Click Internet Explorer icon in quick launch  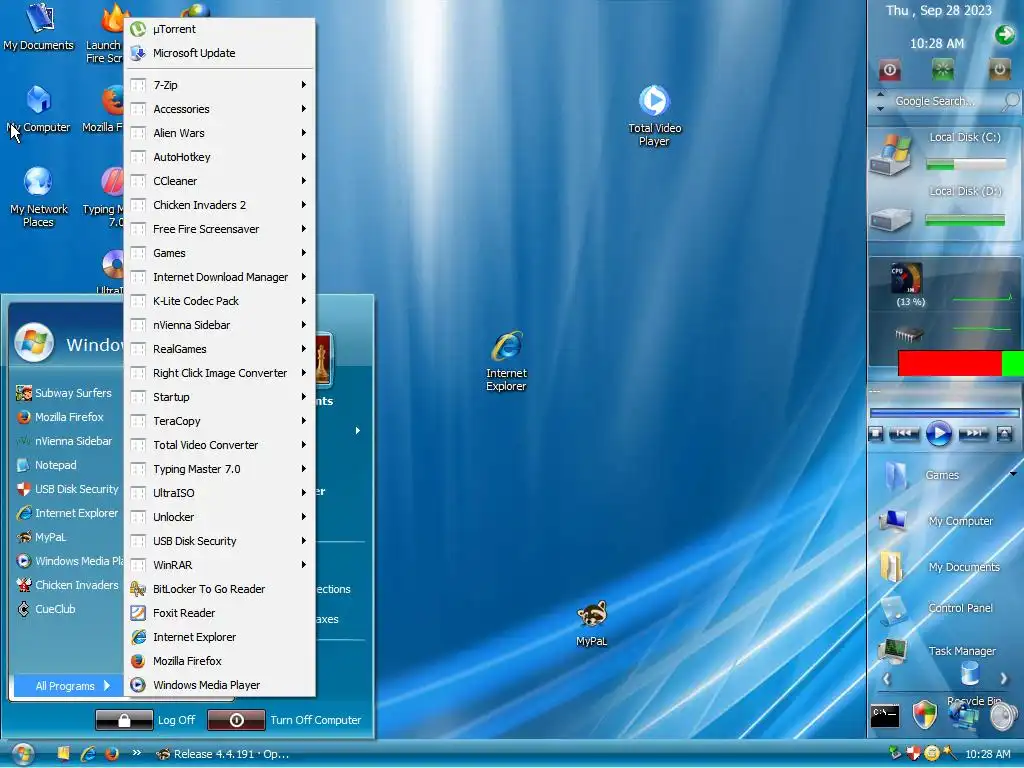(x=88, y=754)
